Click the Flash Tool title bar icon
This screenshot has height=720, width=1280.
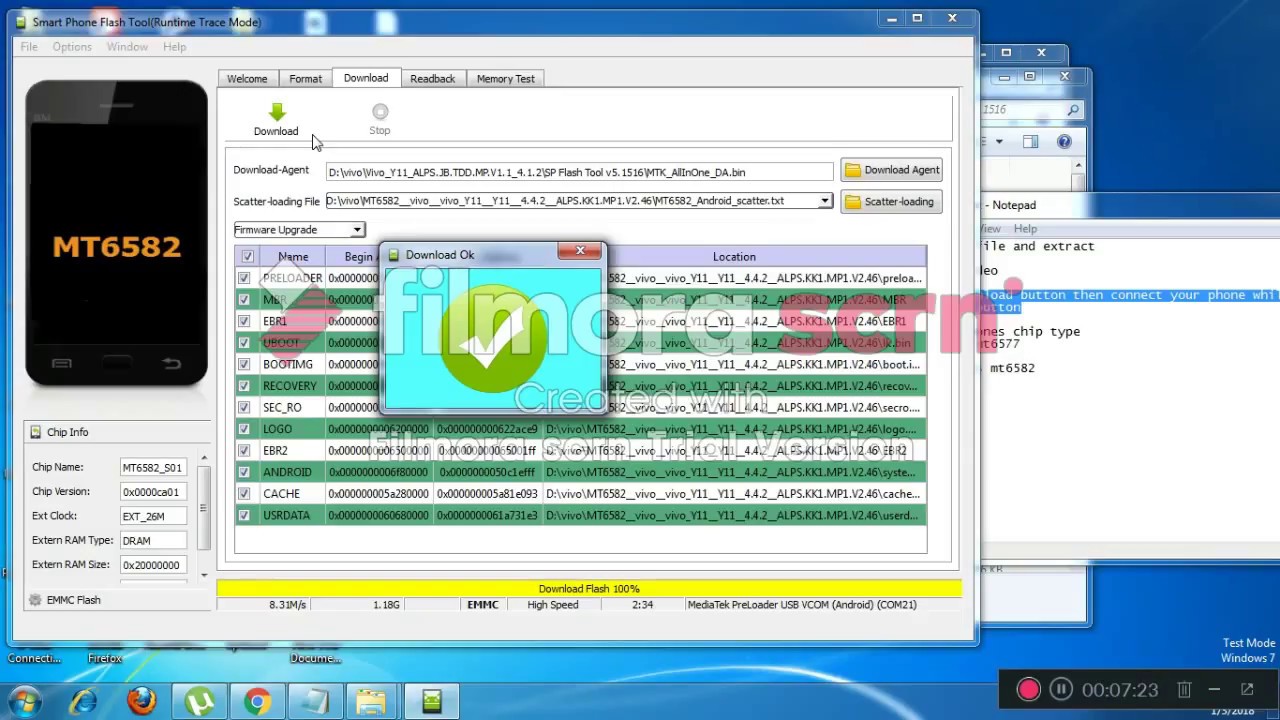point(21,22)
